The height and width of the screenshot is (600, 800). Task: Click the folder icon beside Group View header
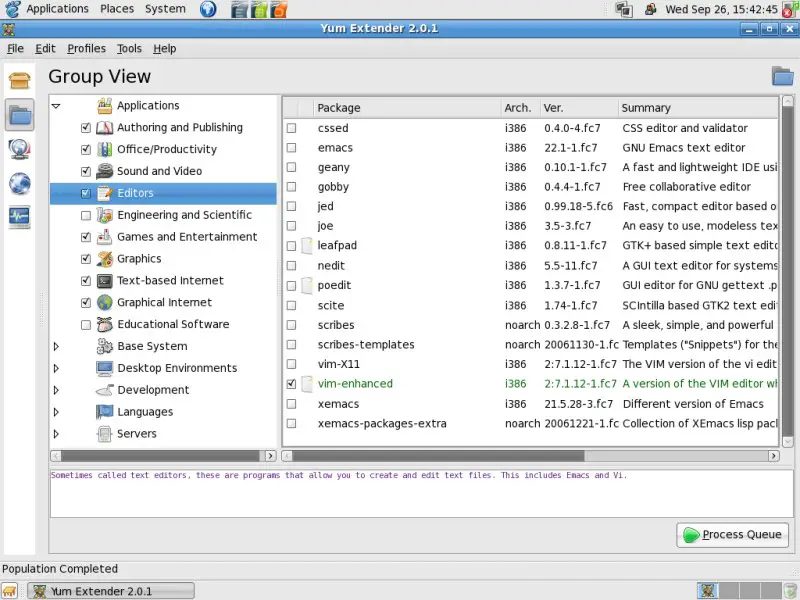pos(782,77)
